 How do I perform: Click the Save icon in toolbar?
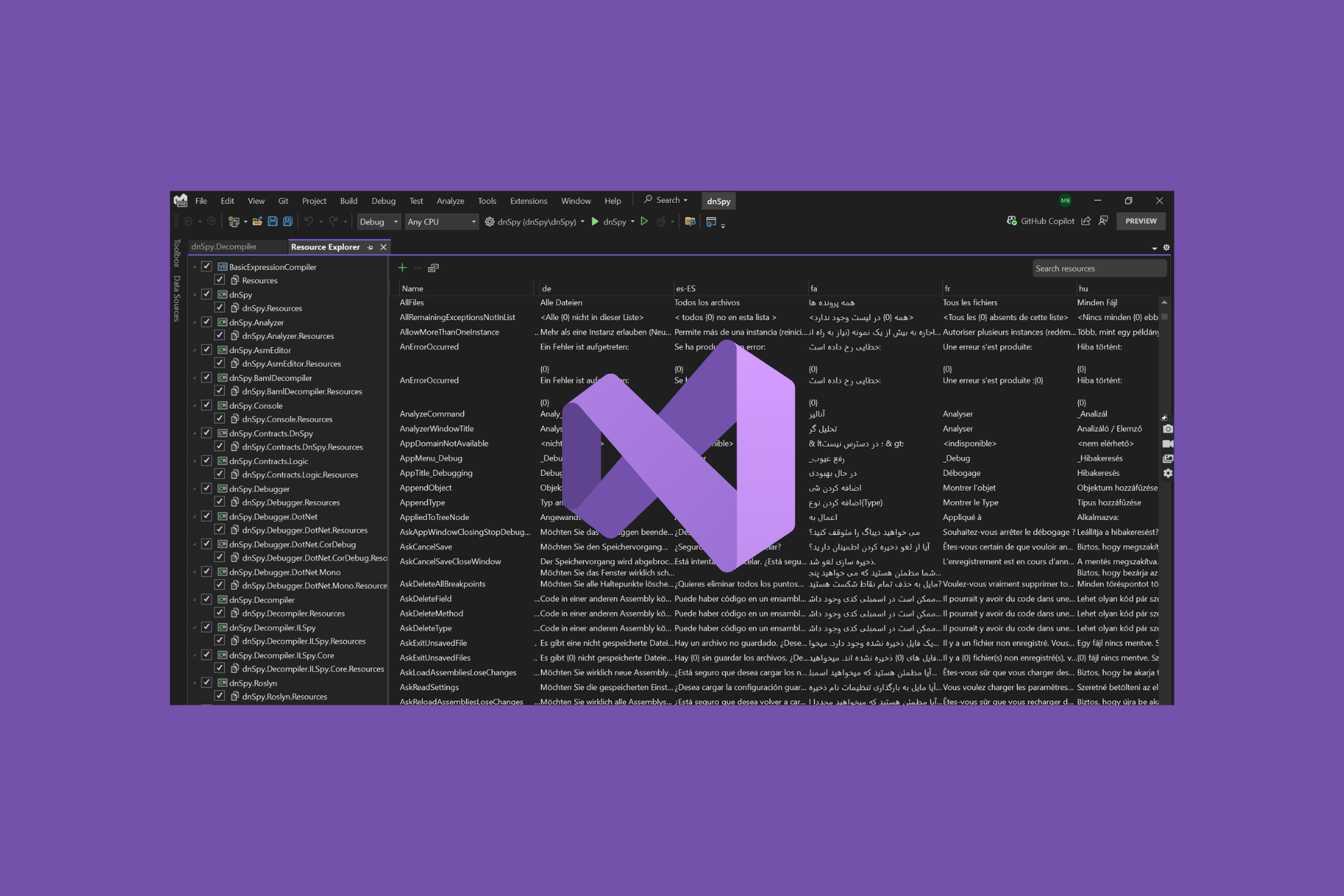(x=272, y=222)
